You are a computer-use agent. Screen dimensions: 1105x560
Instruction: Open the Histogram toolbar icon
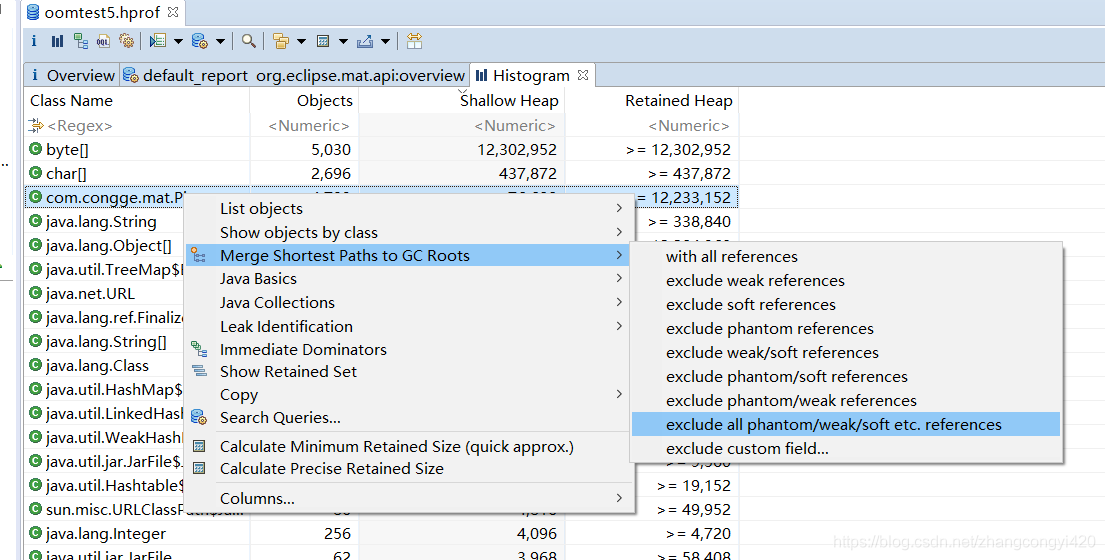point(57,41)
